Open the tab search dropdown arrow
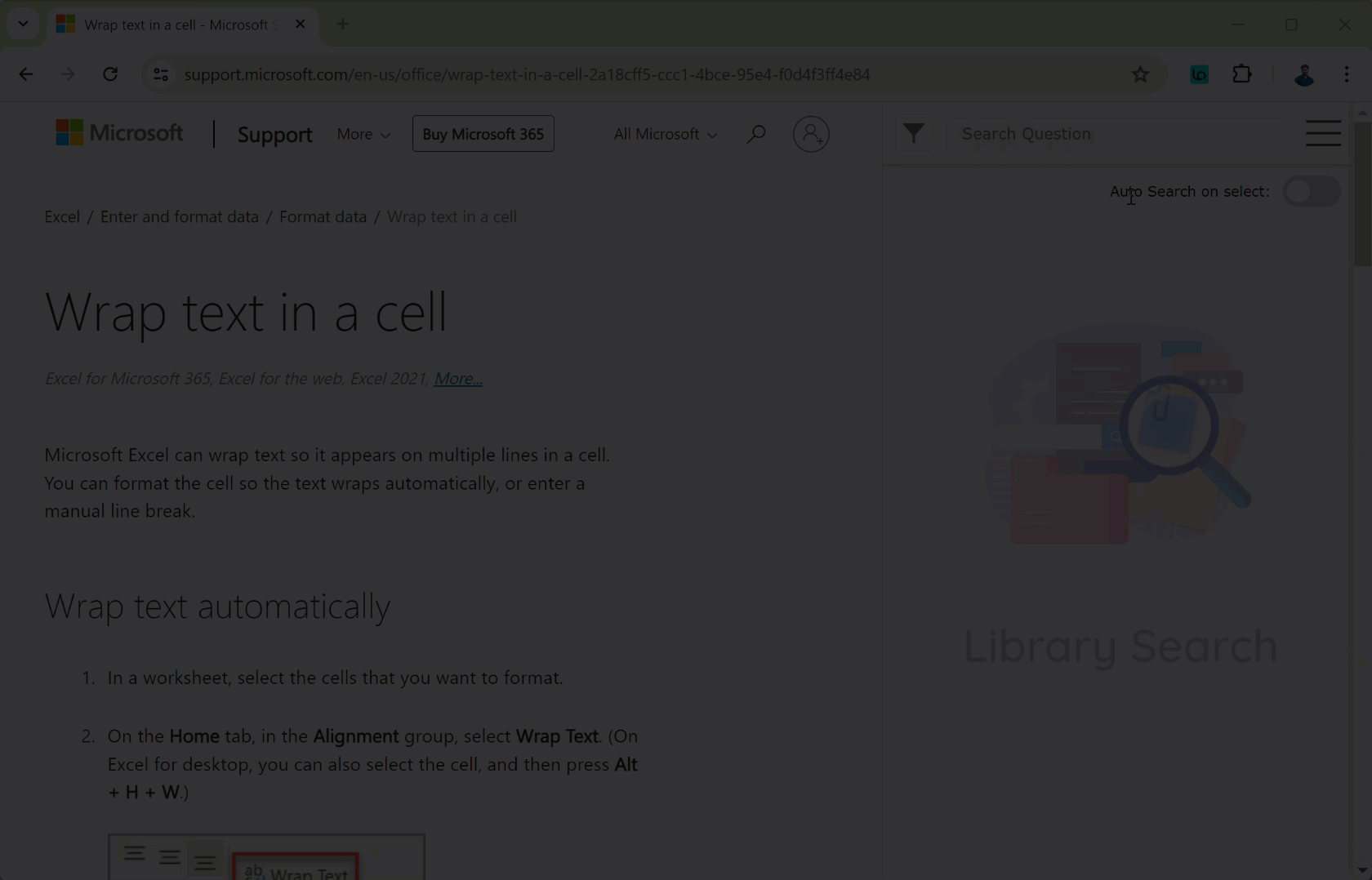 (23, 24)
